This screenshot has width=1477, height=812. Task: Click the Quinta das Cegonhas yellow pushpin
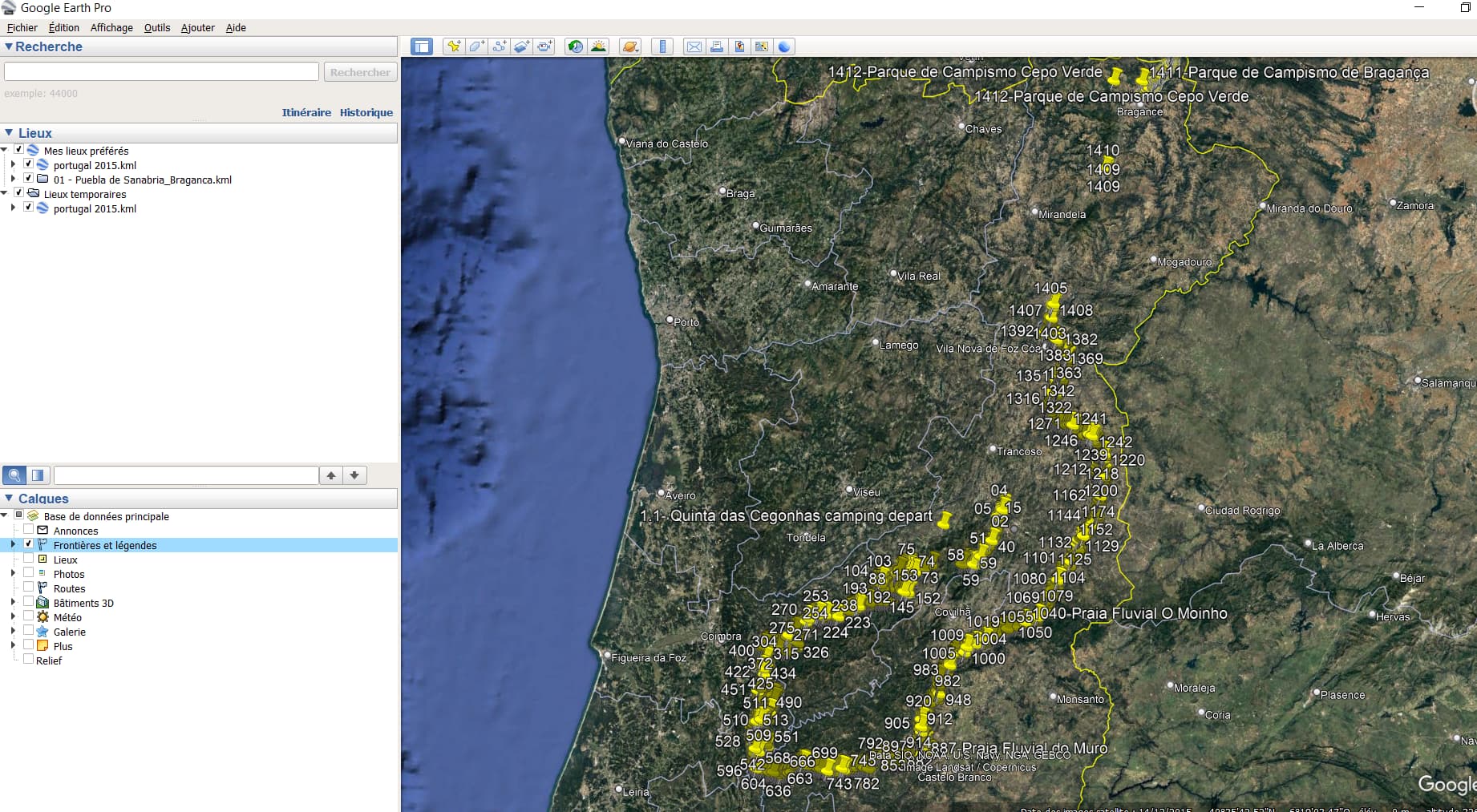[x=945, y=520]
